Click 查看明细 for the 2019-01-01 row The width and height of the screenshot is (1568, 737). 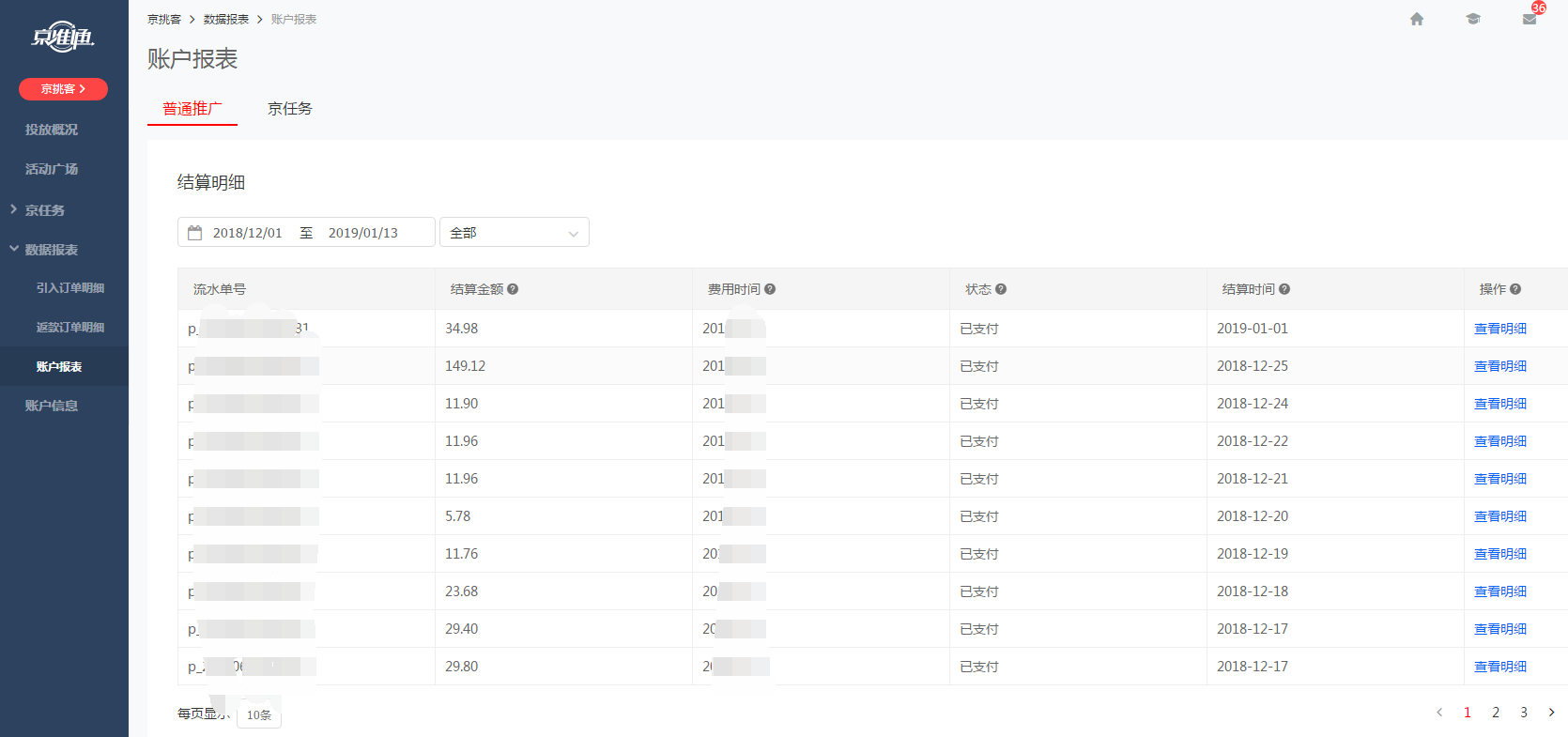click(x=1499, y=329)
